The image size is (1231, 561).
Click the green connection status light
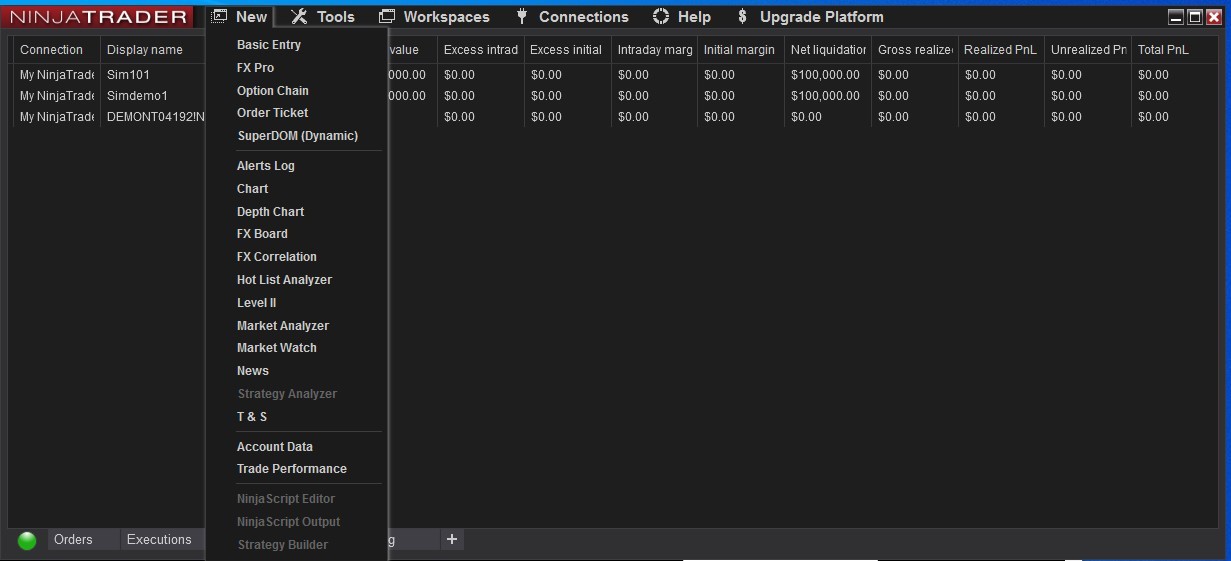point(27,540)
